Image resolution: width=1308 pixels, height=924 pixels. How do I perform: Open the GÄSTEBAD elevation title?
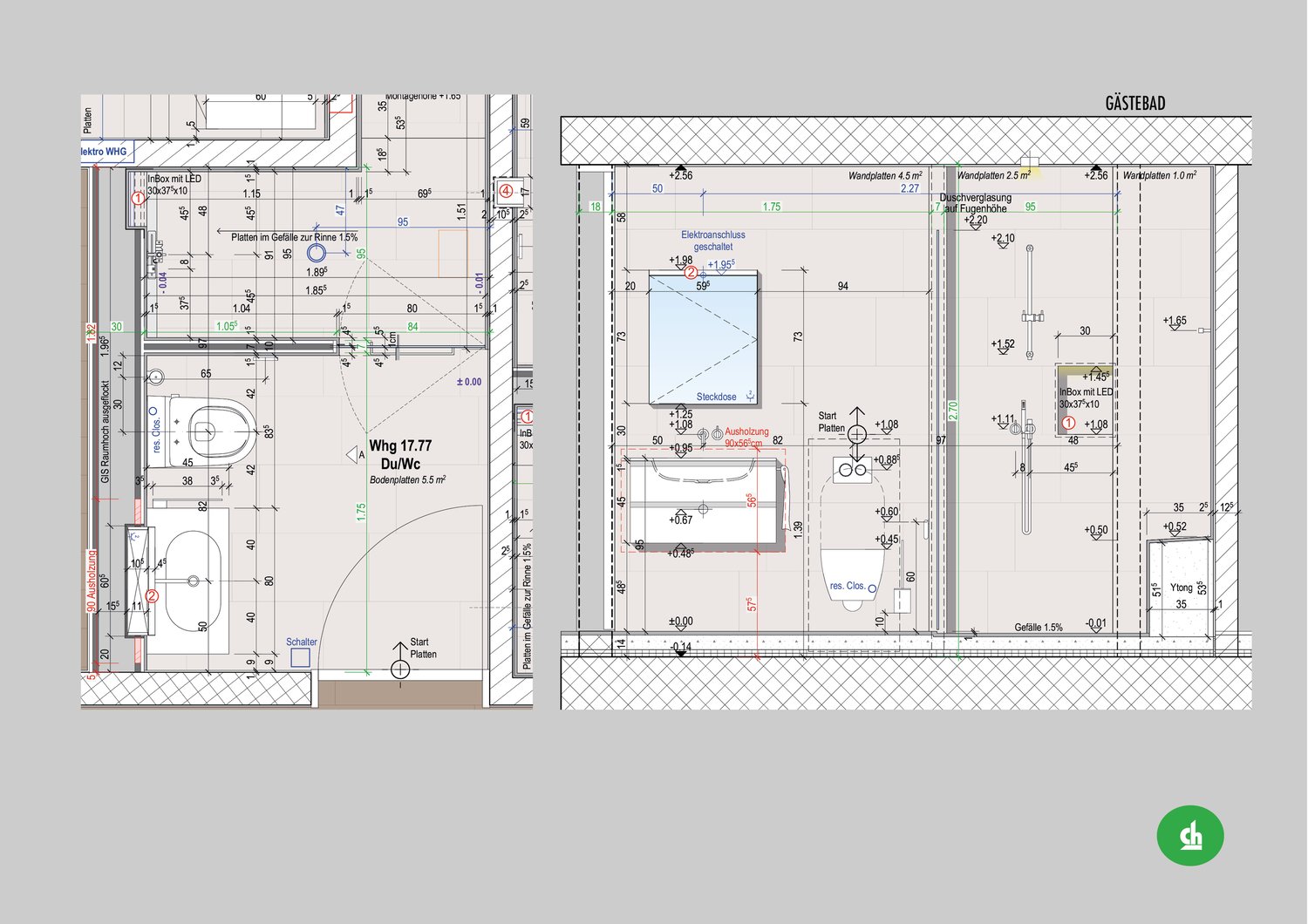click(x=1134, y=101)
